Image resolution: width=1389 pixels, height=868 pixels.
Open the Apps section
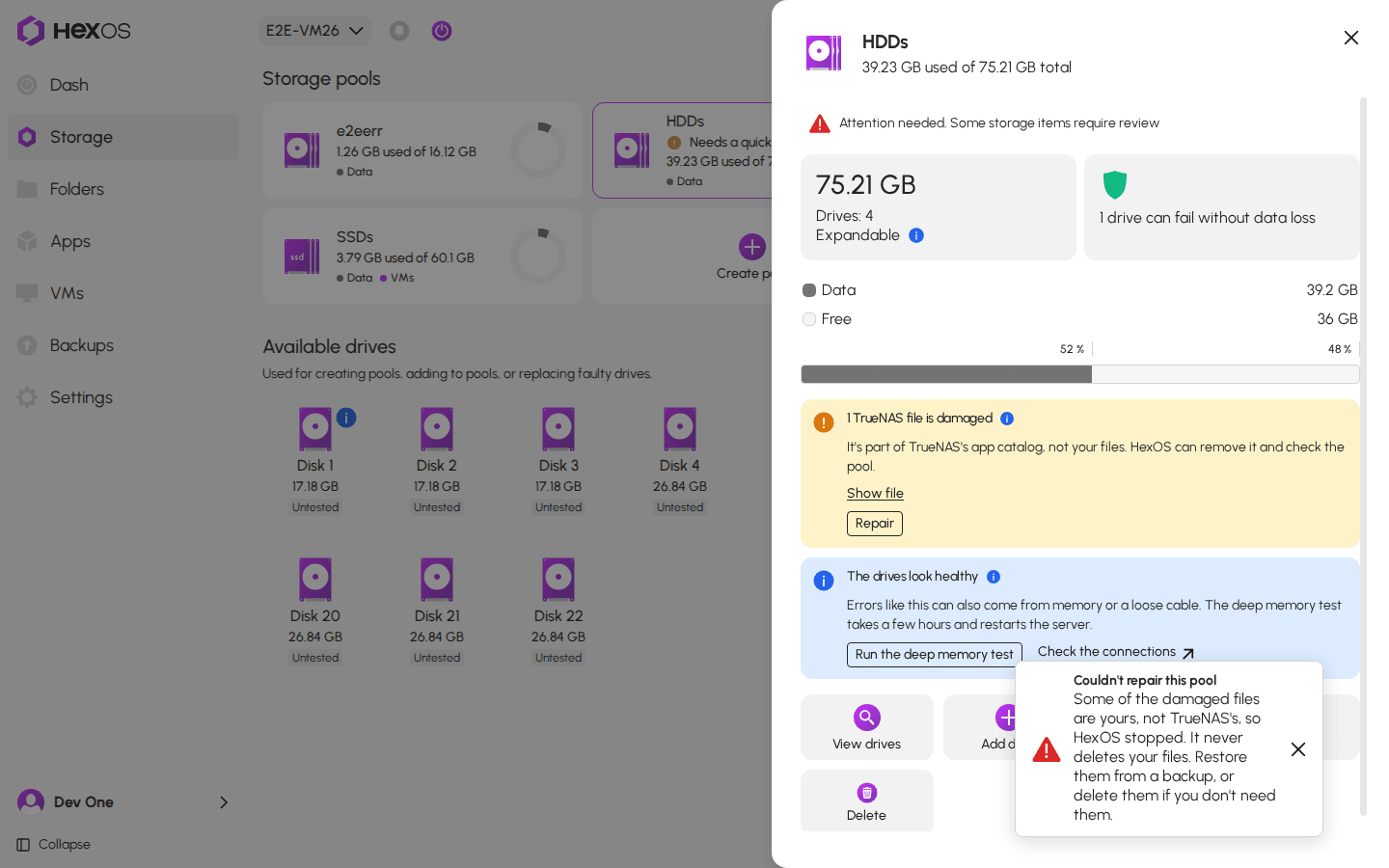[x=123, y=241]
